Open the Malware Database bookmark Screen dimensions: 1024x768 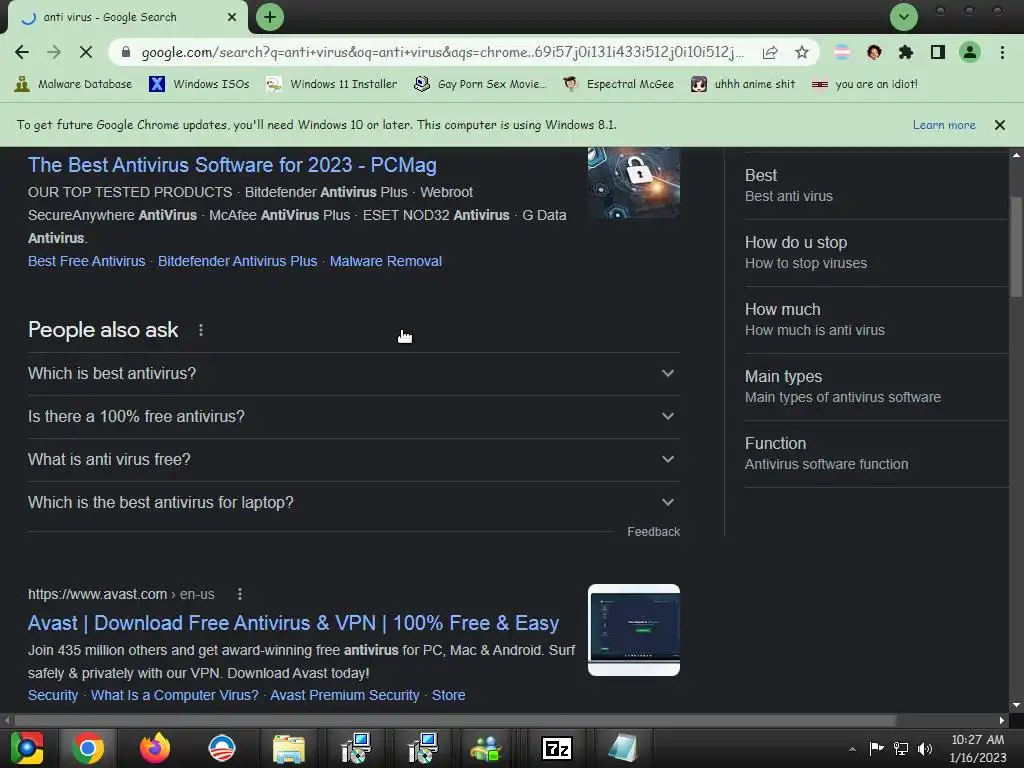(x=74, y=84)
